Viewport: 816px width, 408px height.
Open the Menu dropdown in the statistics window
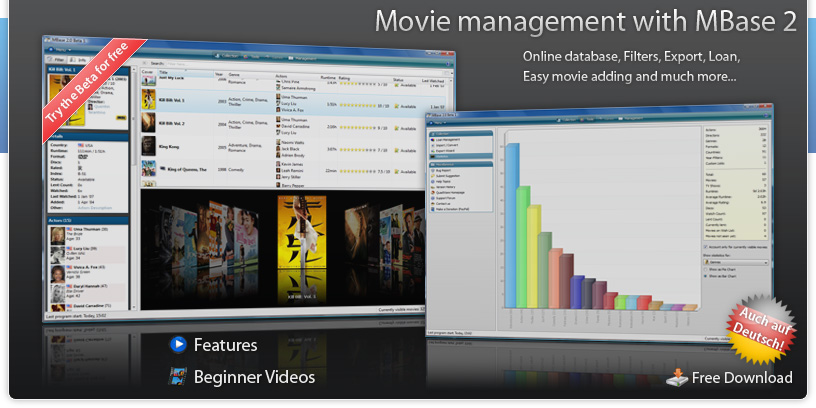click(x=436, y=123)
